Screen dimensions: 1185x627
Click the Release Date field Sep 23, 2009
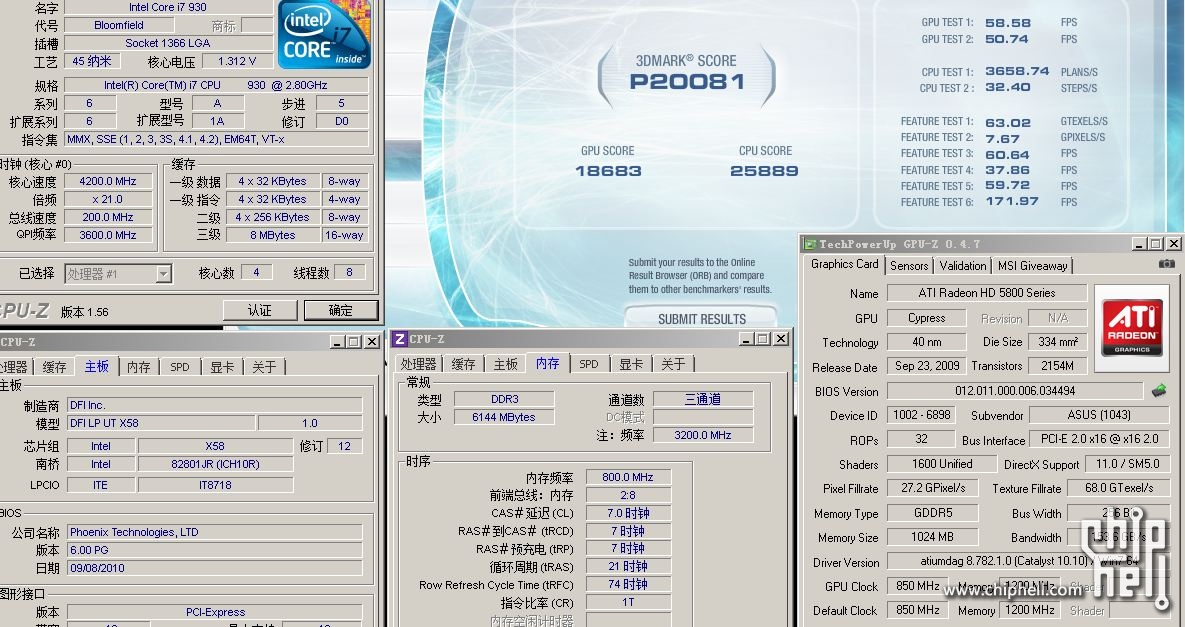pyautogui.click(x=927, y=366)
